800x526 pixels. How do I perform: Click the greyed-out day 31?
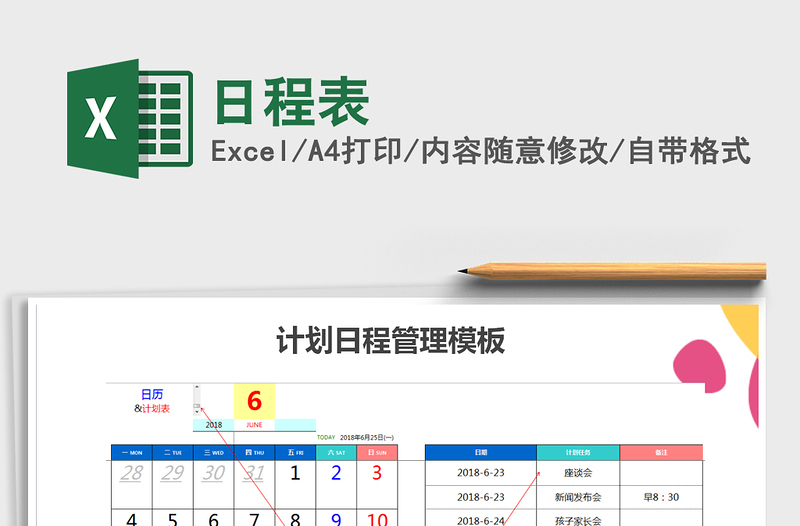click(x=254, y=473)
